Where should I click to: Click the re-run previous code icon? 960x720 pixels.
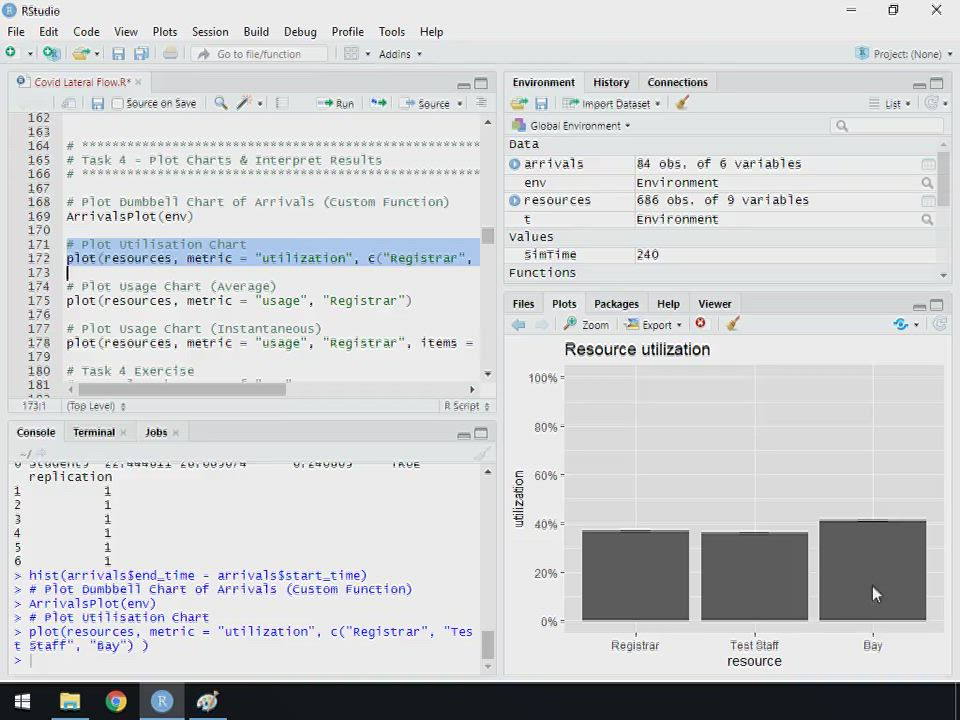[x=378, y=103]
